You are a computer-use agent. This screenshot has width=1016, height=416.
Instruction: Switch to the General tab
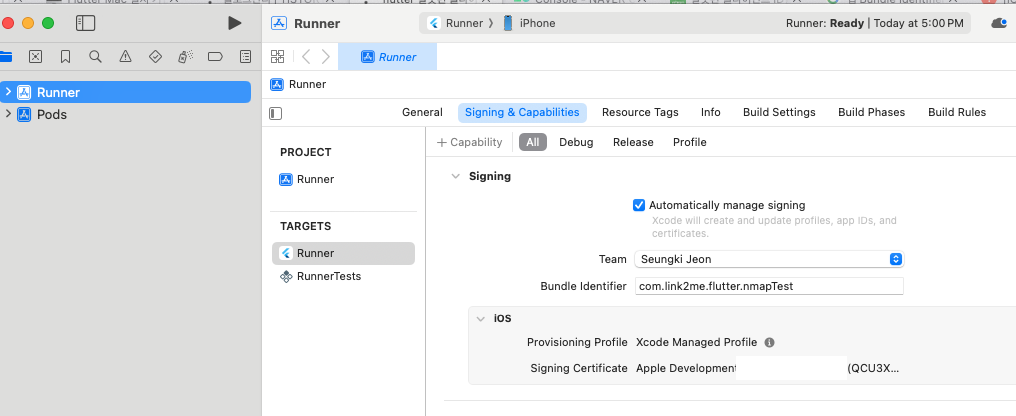[x=422, y=112]
